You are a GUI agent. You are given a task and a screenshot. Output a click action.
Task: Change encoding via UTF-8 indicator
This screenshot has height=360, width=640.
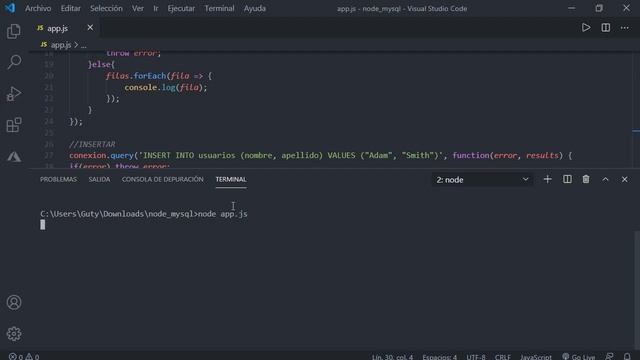pos(476,356)
